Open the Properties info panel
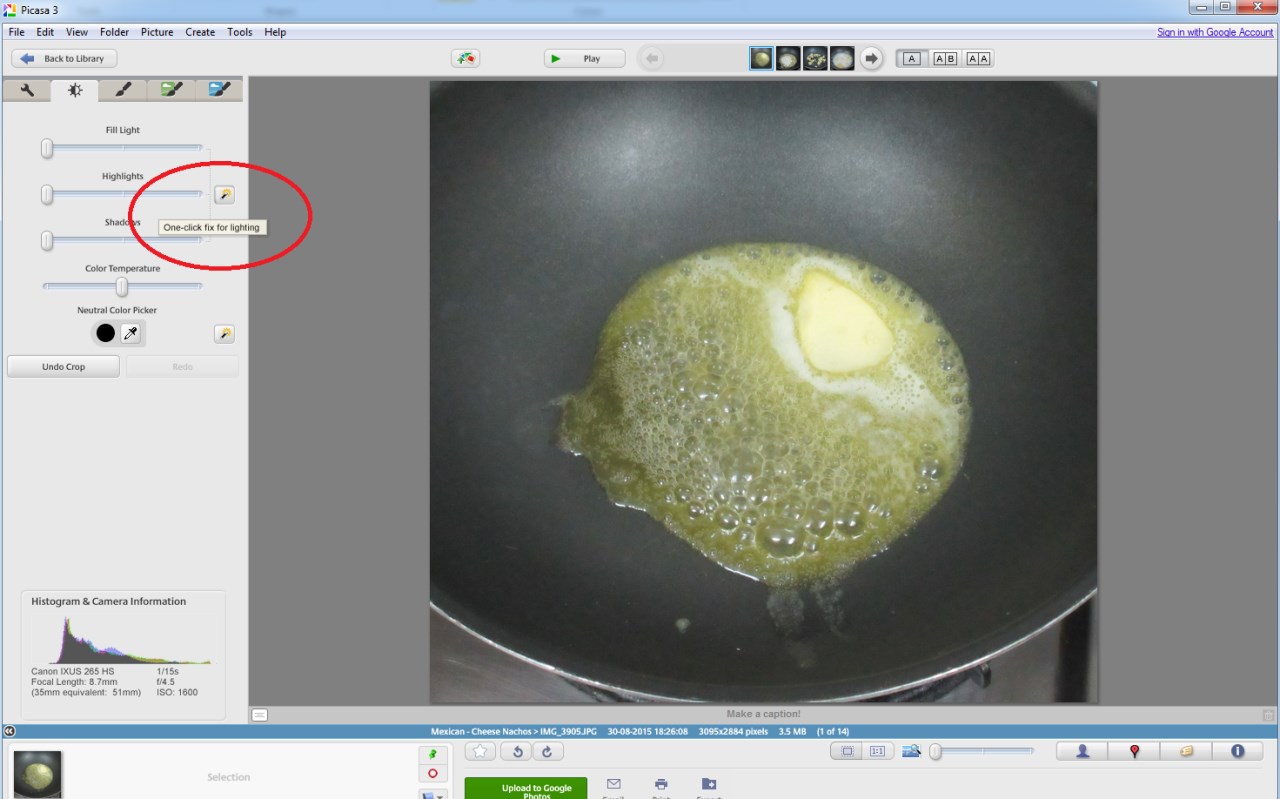1280x799 pixels. pyautogui.click(x=1237, y=752)
